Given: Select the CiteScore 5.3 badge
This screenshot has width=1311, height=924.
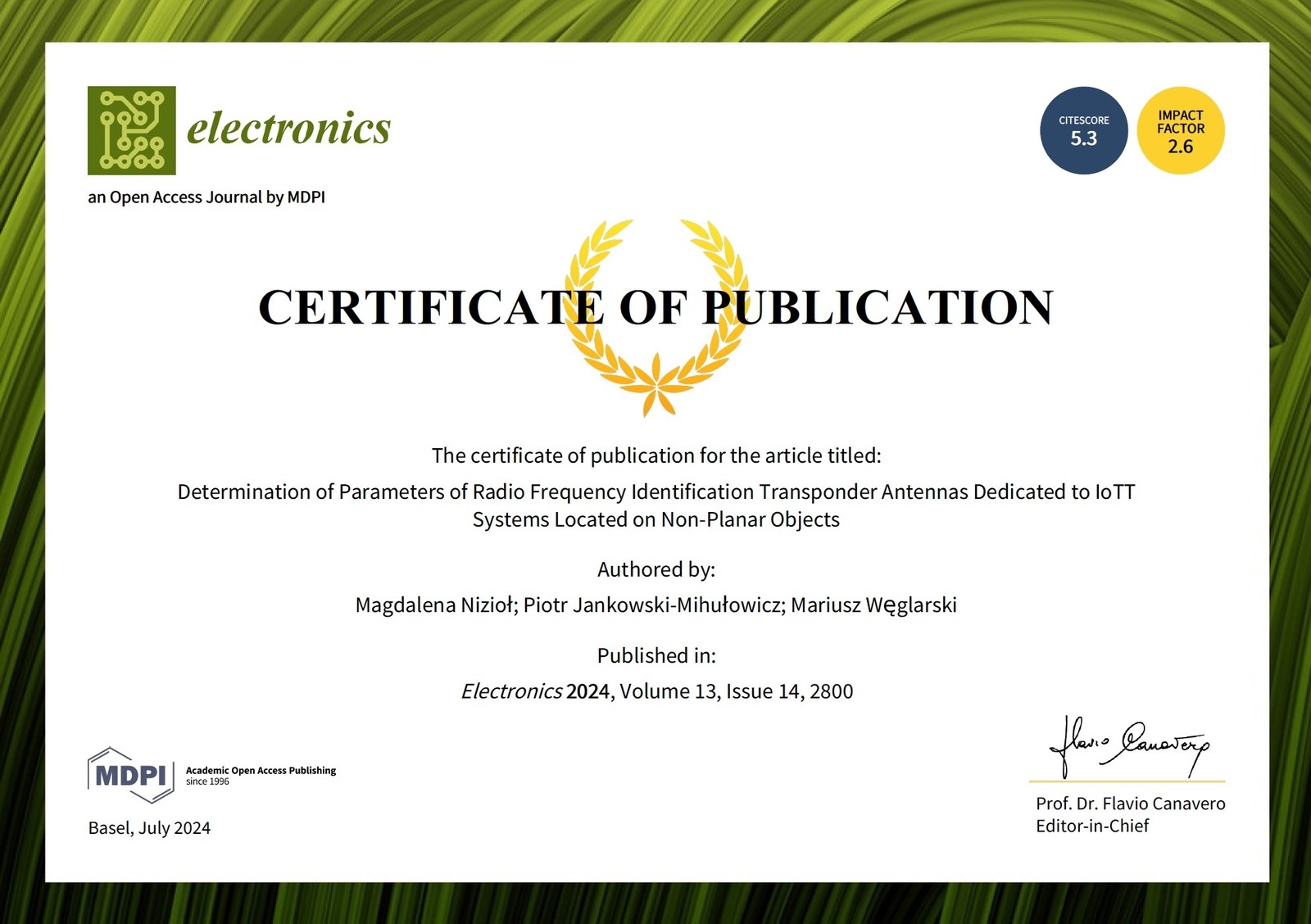Looking at the screenshot, I should [x=1083, y=130].
